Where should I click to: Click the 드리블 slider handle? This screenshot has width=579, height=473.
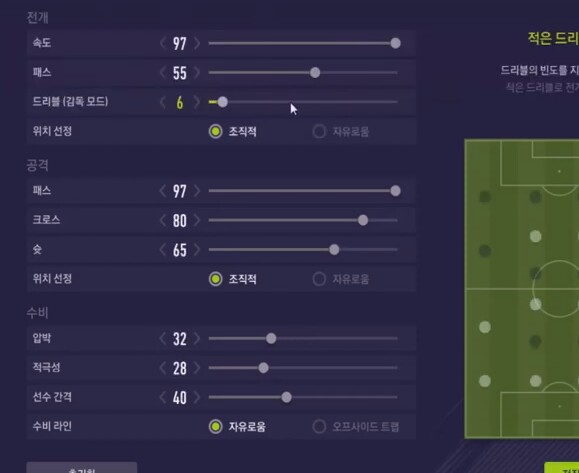pyautogui.click(x=222, y=102)
